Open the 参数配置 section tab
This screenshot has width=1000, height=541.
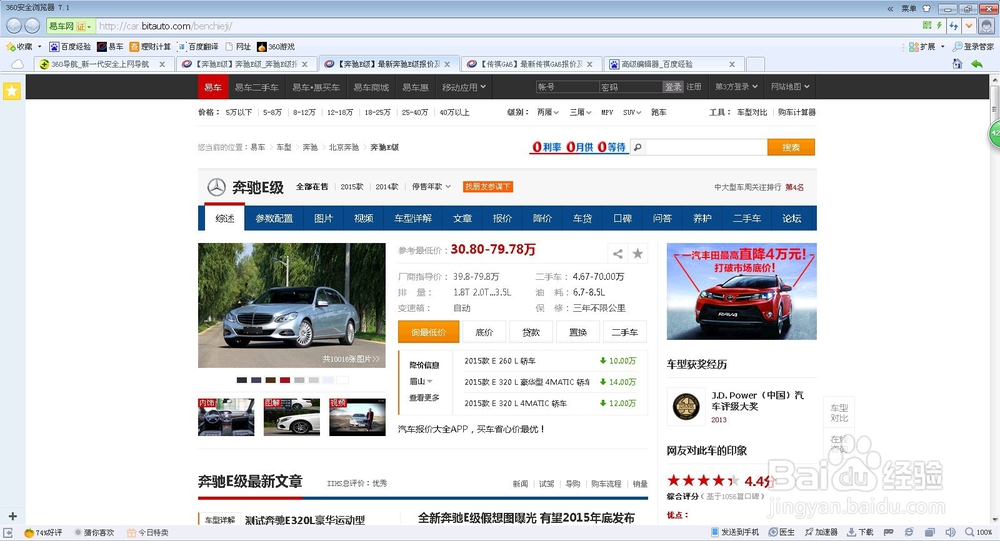(274, 218)
